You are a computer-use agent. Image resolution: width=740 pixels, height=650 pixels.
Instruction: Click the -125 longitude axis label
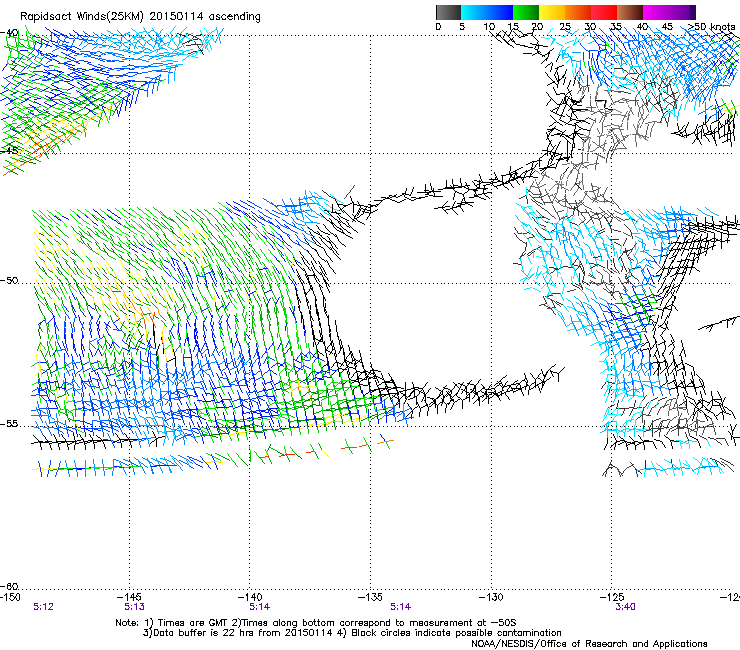[x=612, y=597]
